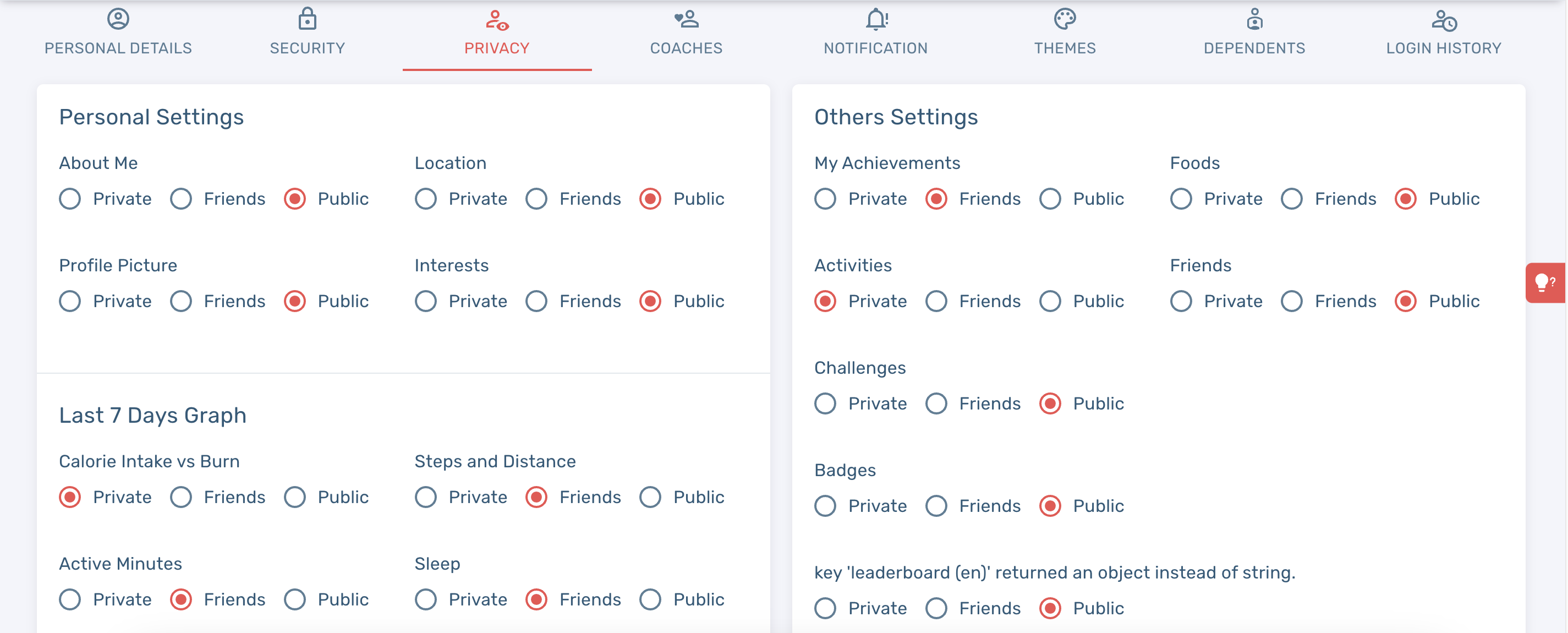Set Badges visibility to Friends
Screen dimensions: 1568x633
click(x=936, y=506)
